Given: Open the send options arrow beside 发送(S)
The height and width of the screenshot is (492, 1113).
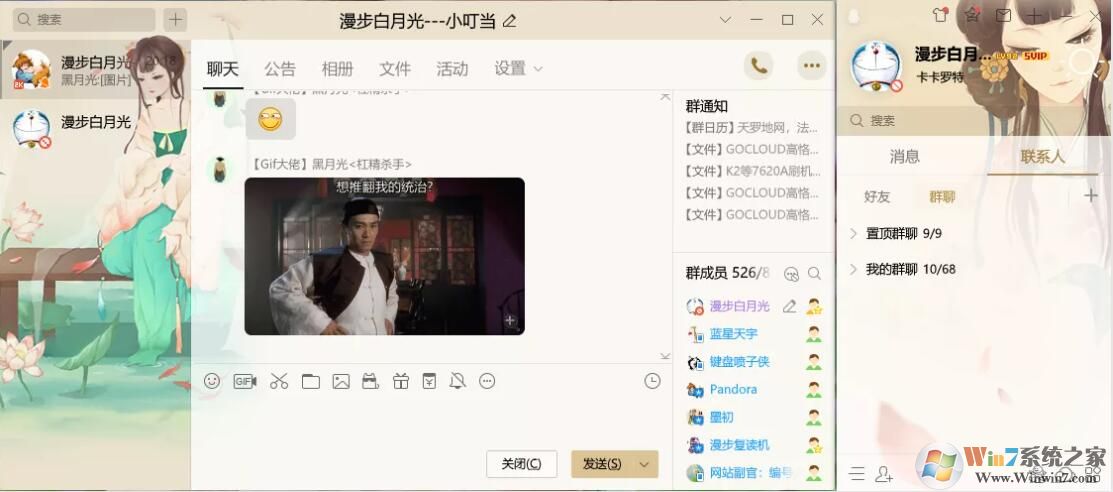Looking at the screenshot, I should point(644,464).
